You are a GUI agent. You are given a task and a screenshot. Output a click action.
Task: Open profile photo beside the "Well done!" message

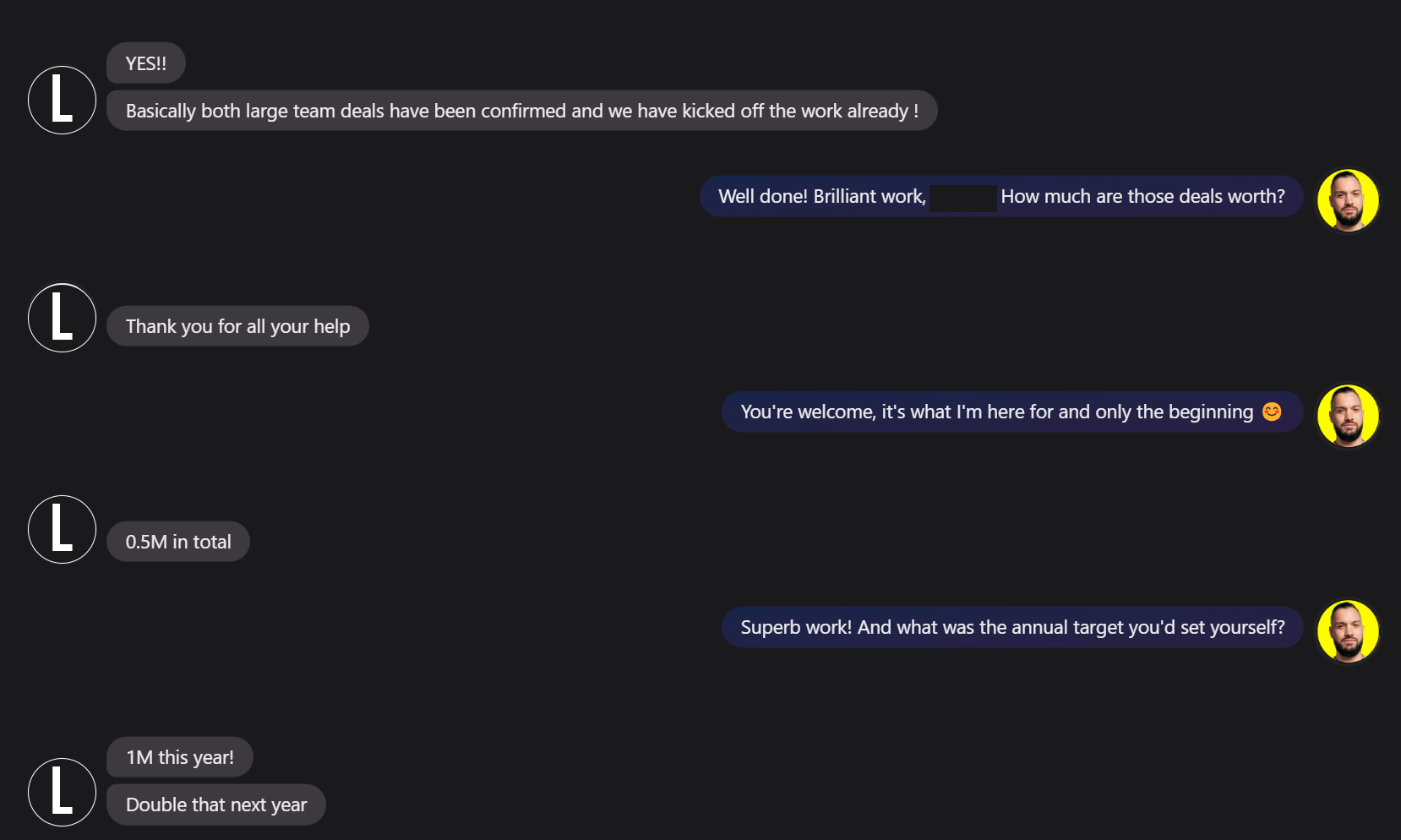click(1348, 200)
